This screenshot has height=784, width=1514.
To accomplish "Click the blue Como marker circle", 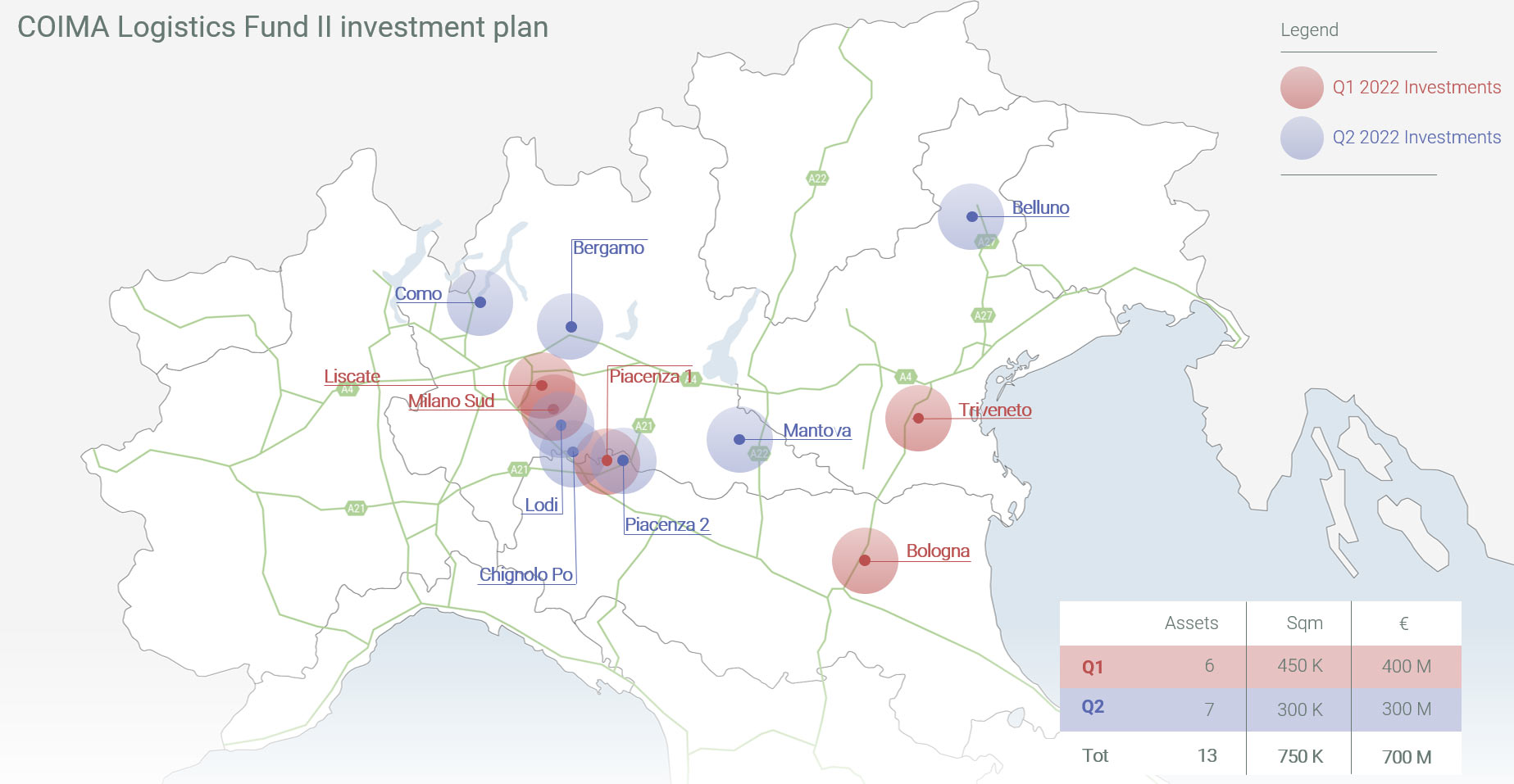I will (x=480, y=302).
